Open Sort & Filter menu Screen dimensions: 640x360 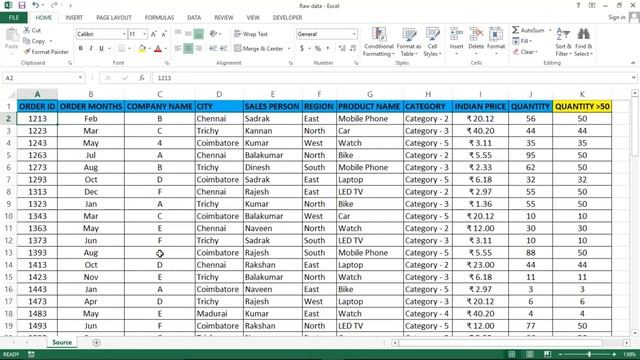click(563, 42)
